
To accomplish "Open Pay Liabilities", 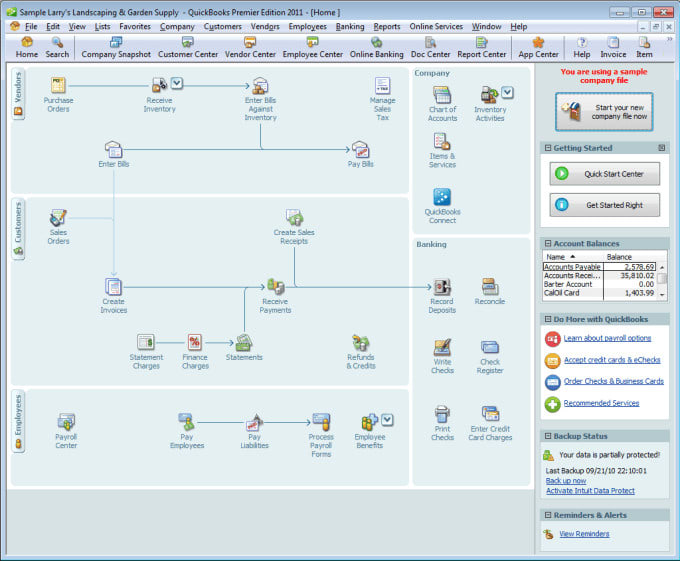I will tap(254, 422).
